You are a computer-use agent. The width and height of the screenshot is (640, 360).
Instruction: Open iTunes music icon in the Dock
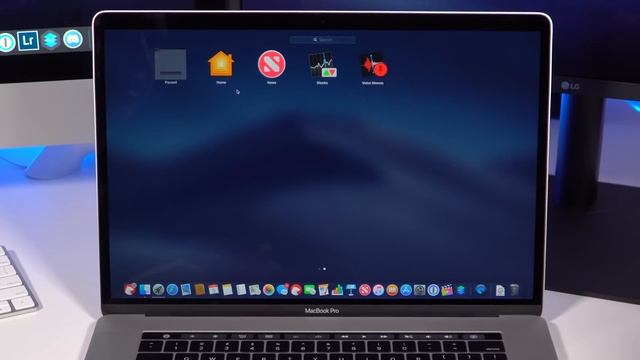click(x=378, y=290)
